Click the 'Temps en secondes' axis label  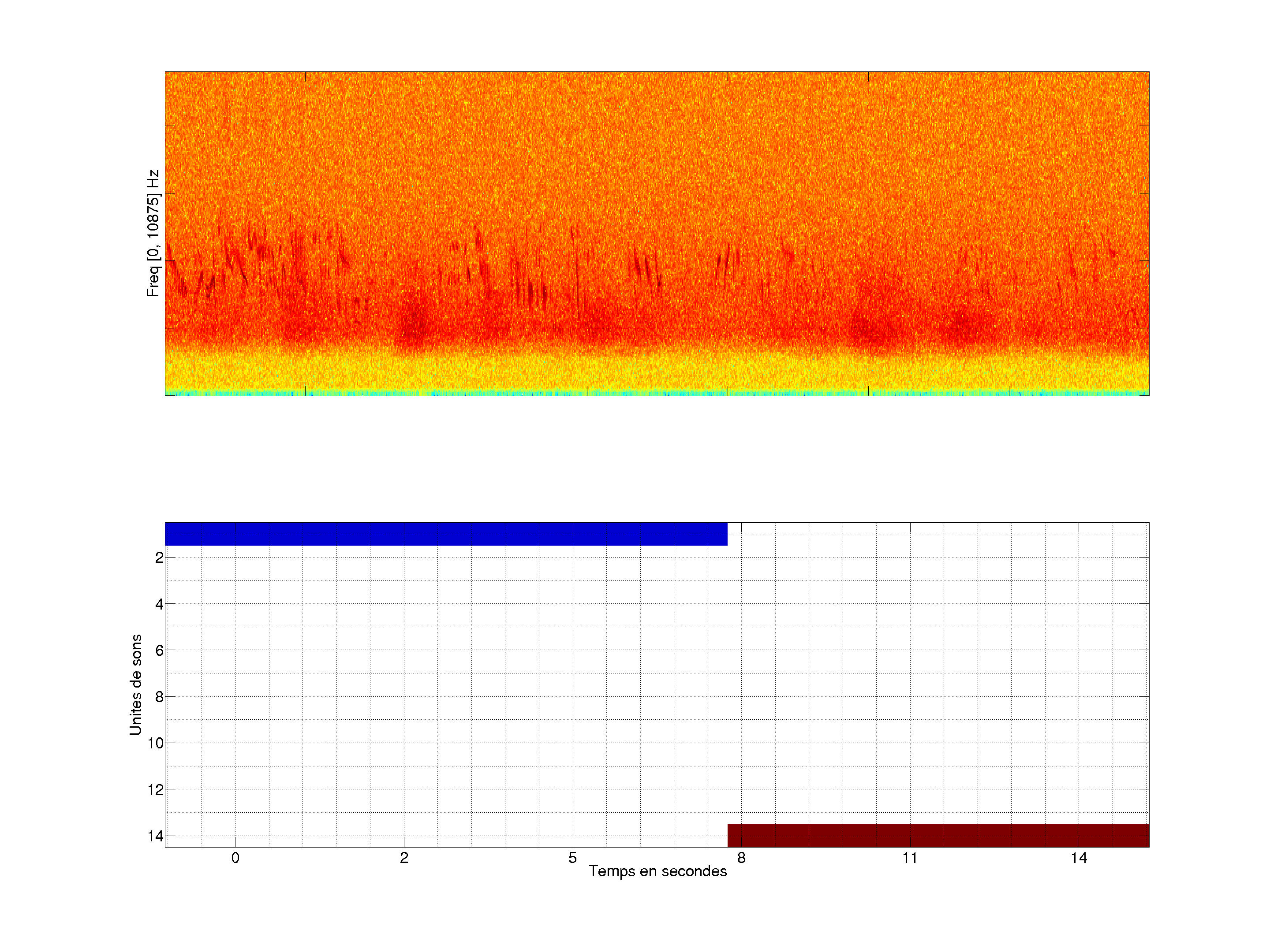tap(657, 871)
